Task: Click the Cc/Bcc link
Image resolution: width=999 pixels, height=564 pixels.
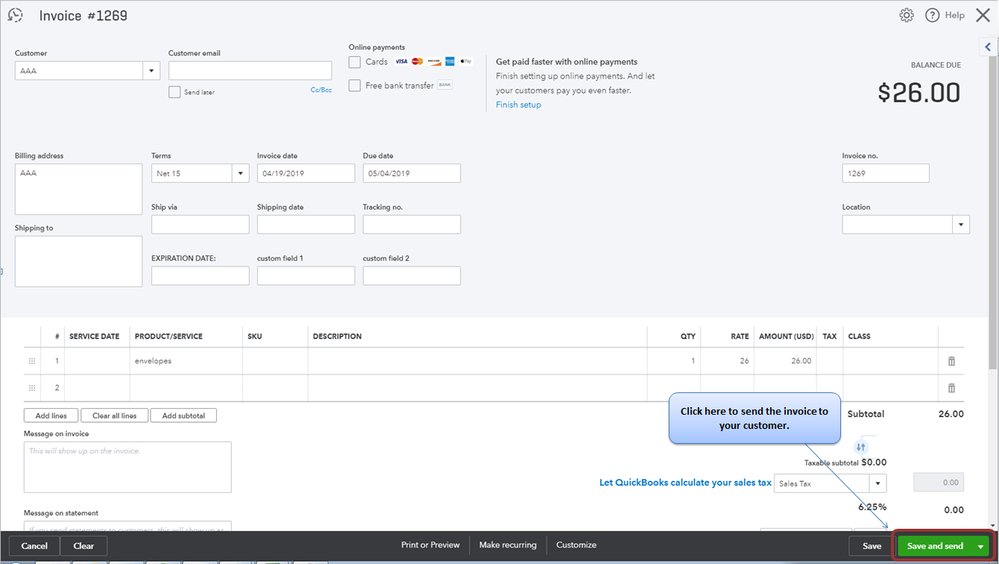Action: tap(321, 90)
